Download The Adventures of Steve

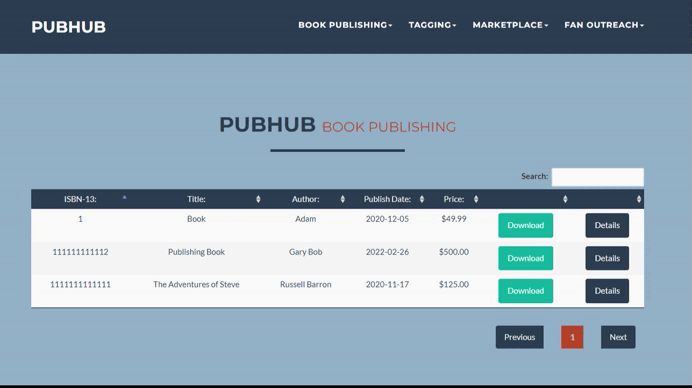click(x=526, y=291)
